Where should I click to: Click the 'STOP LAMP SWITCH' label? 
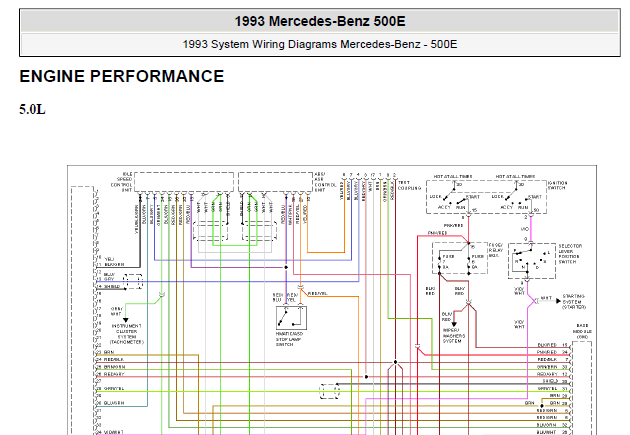pyautogui.click(x=288, y=339)
